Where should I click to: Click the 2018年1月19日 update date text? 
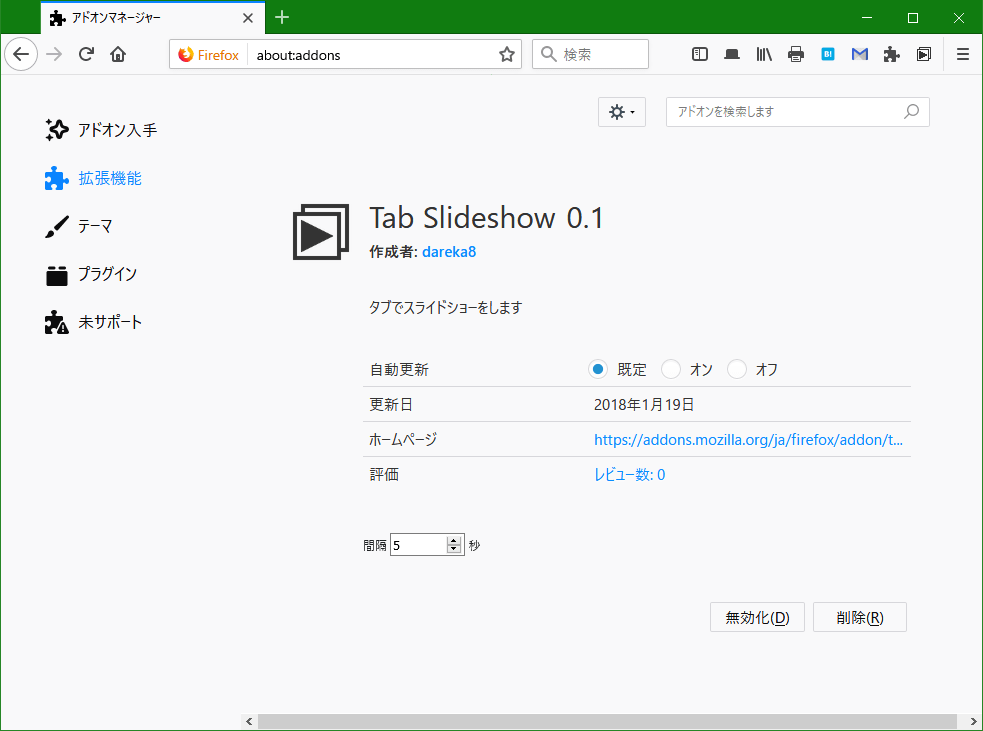[x=644, y=404]
